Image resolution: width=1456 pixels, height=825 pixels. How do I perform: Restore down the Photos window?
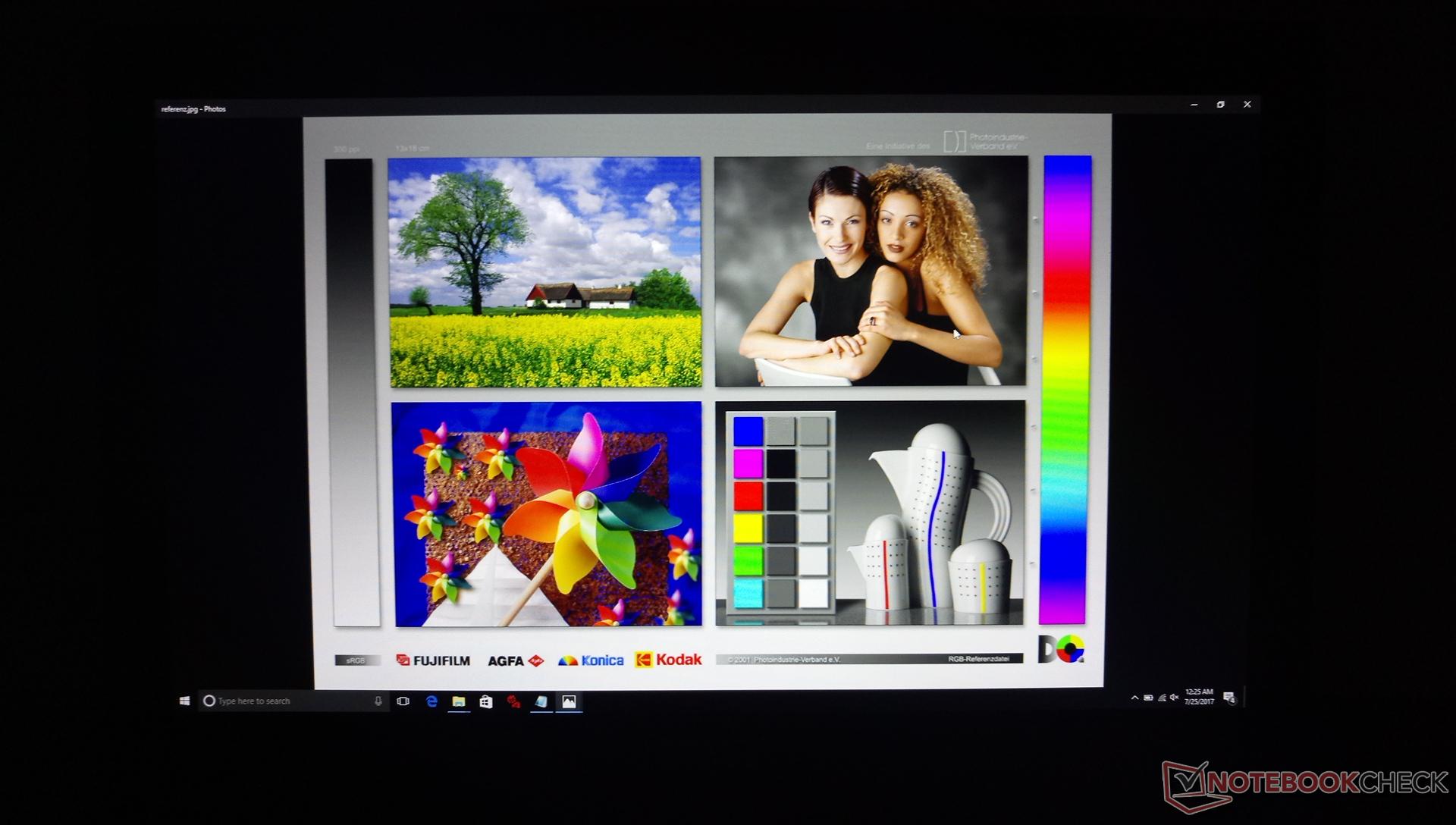pos(1220,105)
